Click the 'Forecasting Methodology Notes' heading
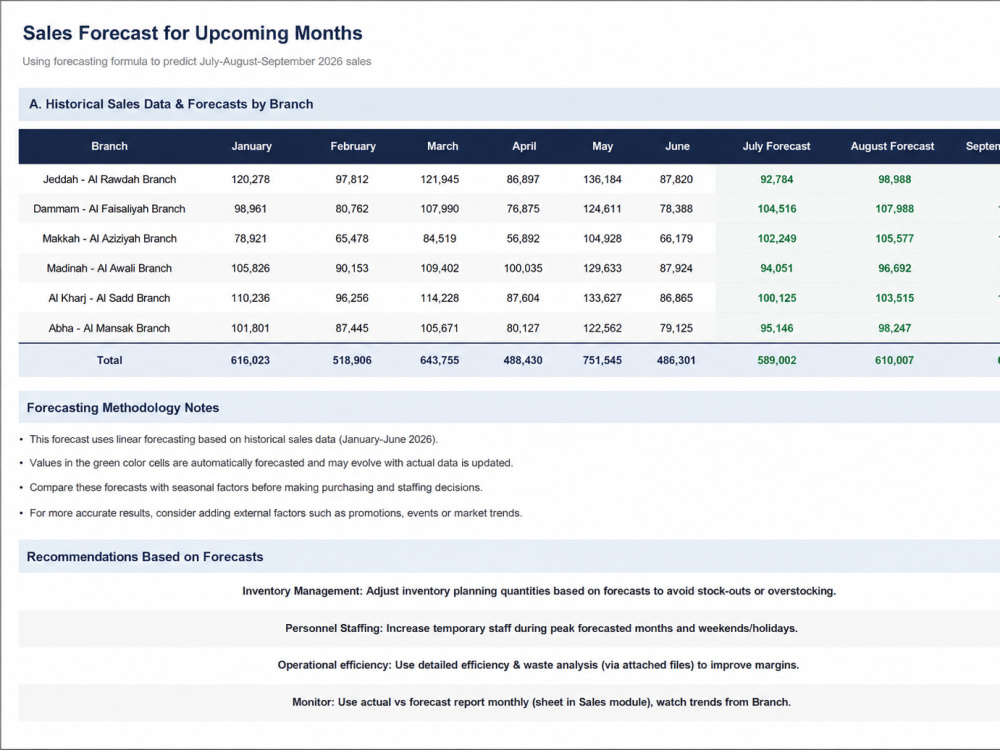This screenshot has width=1000, height=750. point(123,408)
